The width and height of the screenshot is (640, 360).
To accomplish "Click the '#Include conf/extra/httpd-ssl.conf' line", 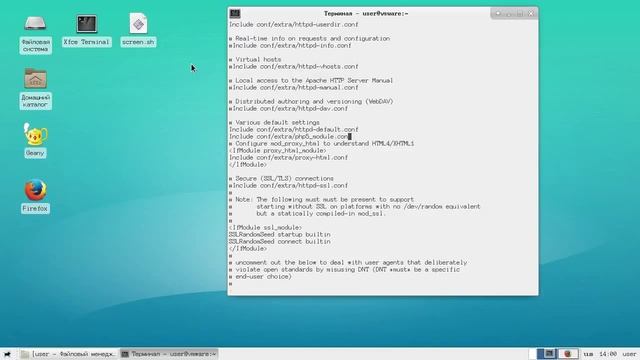I will click(x=288, y=185).
